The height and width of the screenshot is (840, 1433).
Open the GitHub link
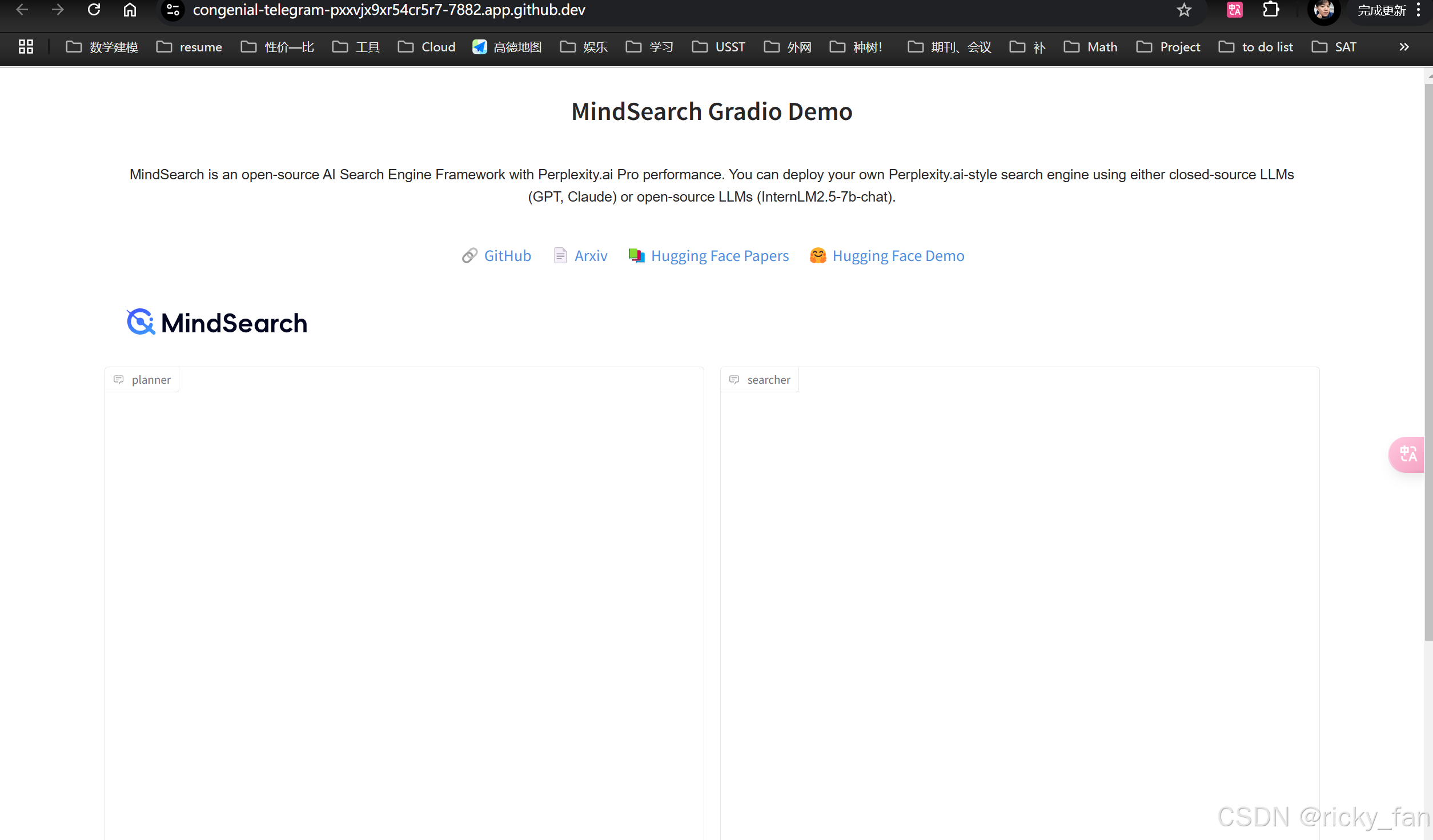pos(507,256)
